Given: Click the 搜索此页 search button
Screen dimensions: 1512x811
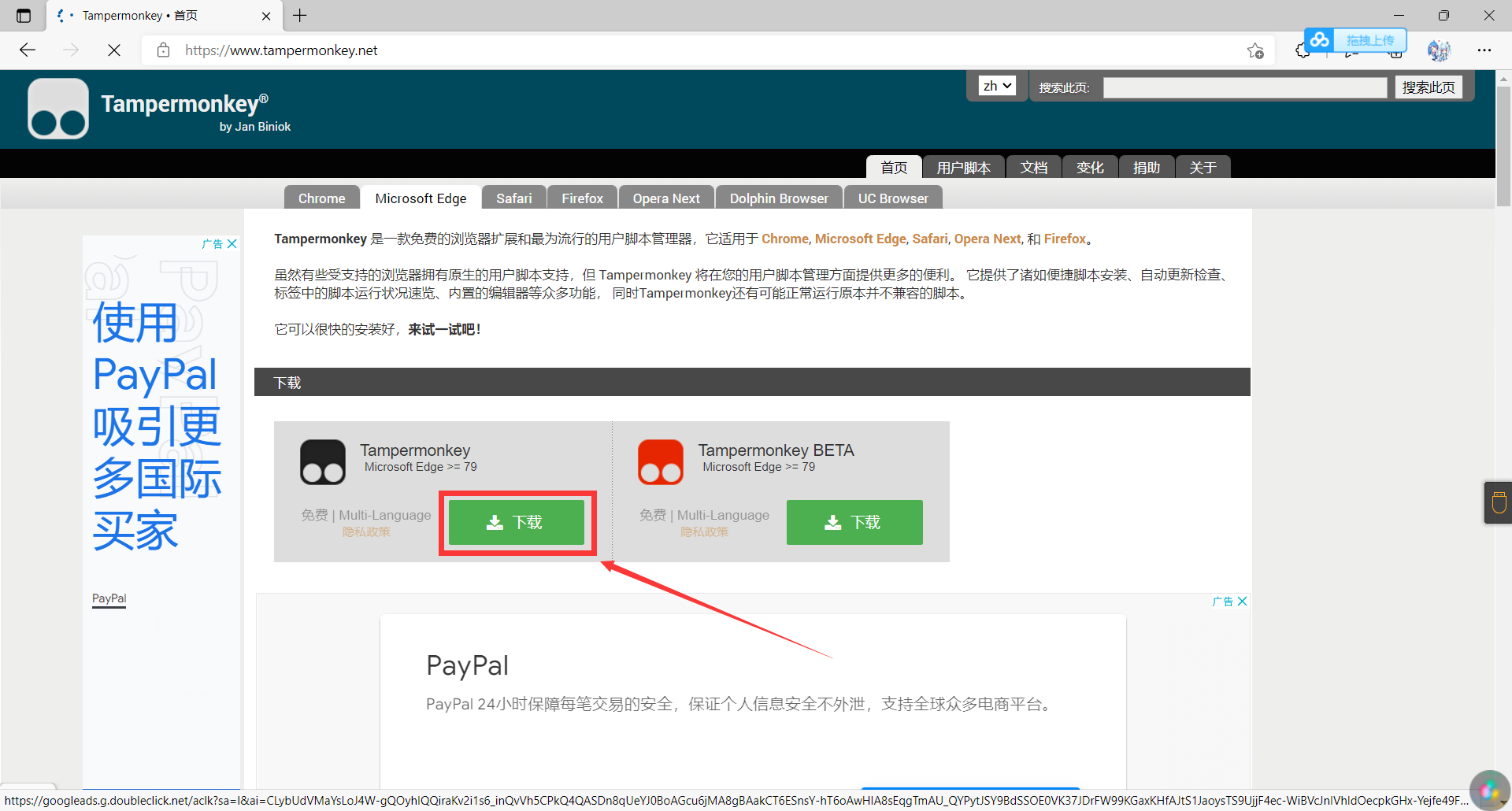Looking at the screenshot, I should [x=1429, y=87].
